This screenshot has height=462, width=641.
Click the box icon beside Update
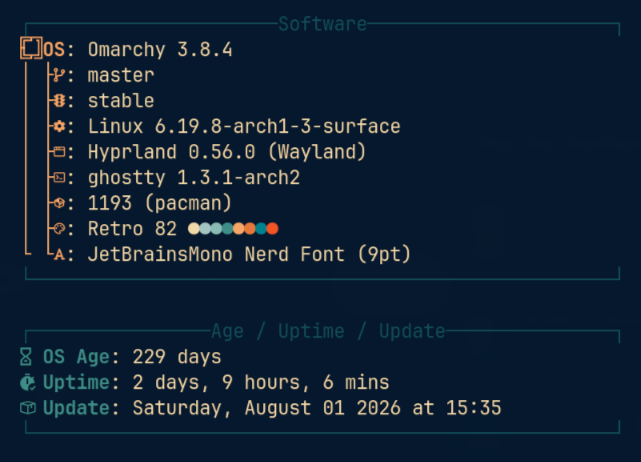click(x=28, y=408)
